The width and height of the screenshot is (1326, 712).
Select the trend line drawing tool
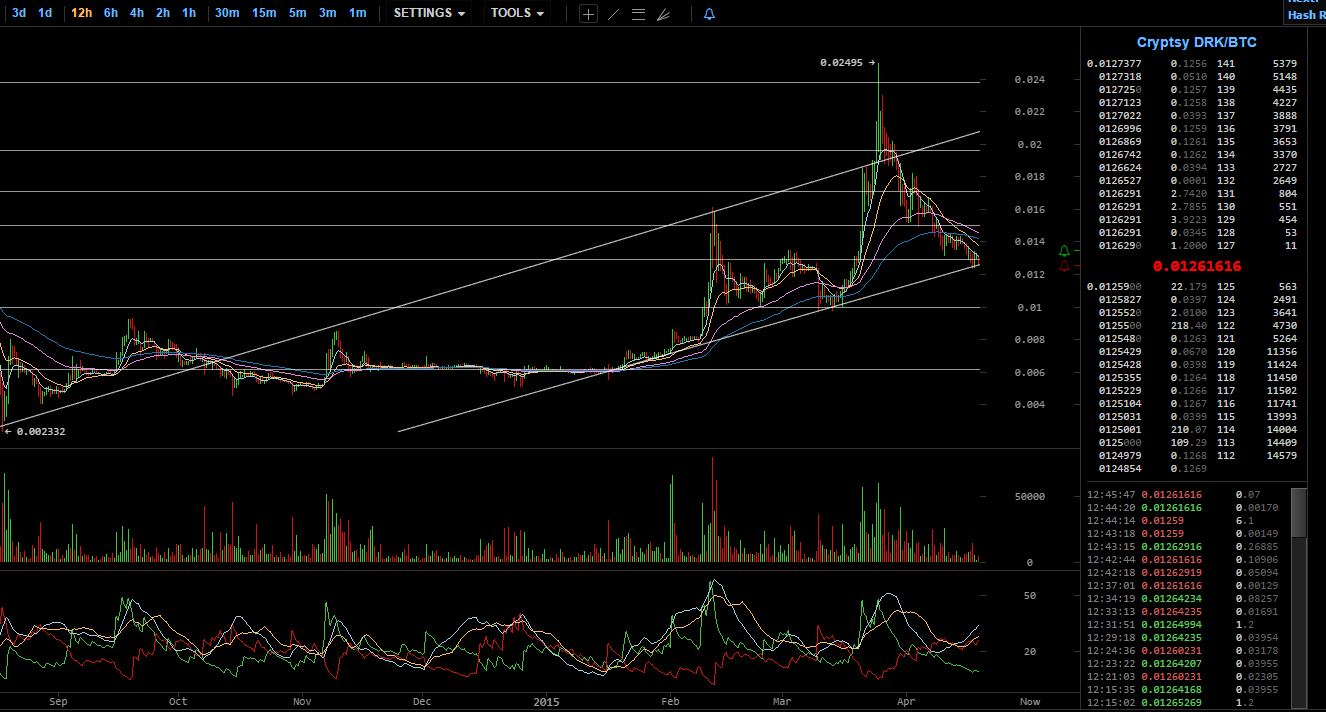pos(613,14)
